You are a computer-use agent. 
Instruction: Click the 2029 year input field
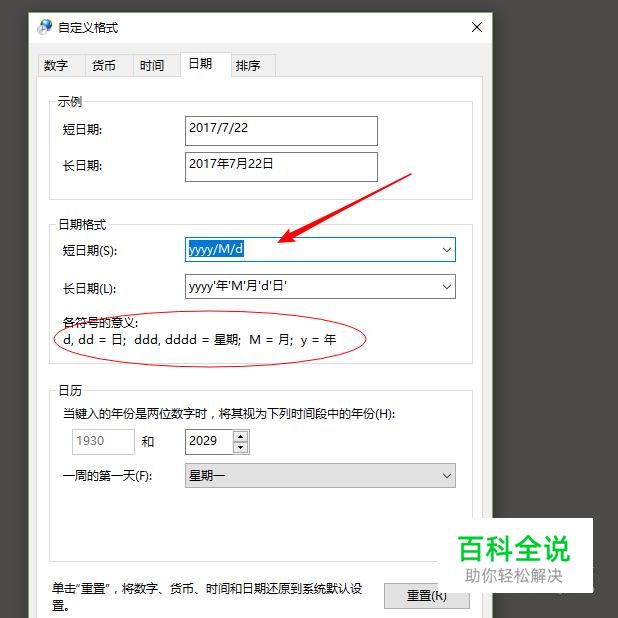coord(209,441)
